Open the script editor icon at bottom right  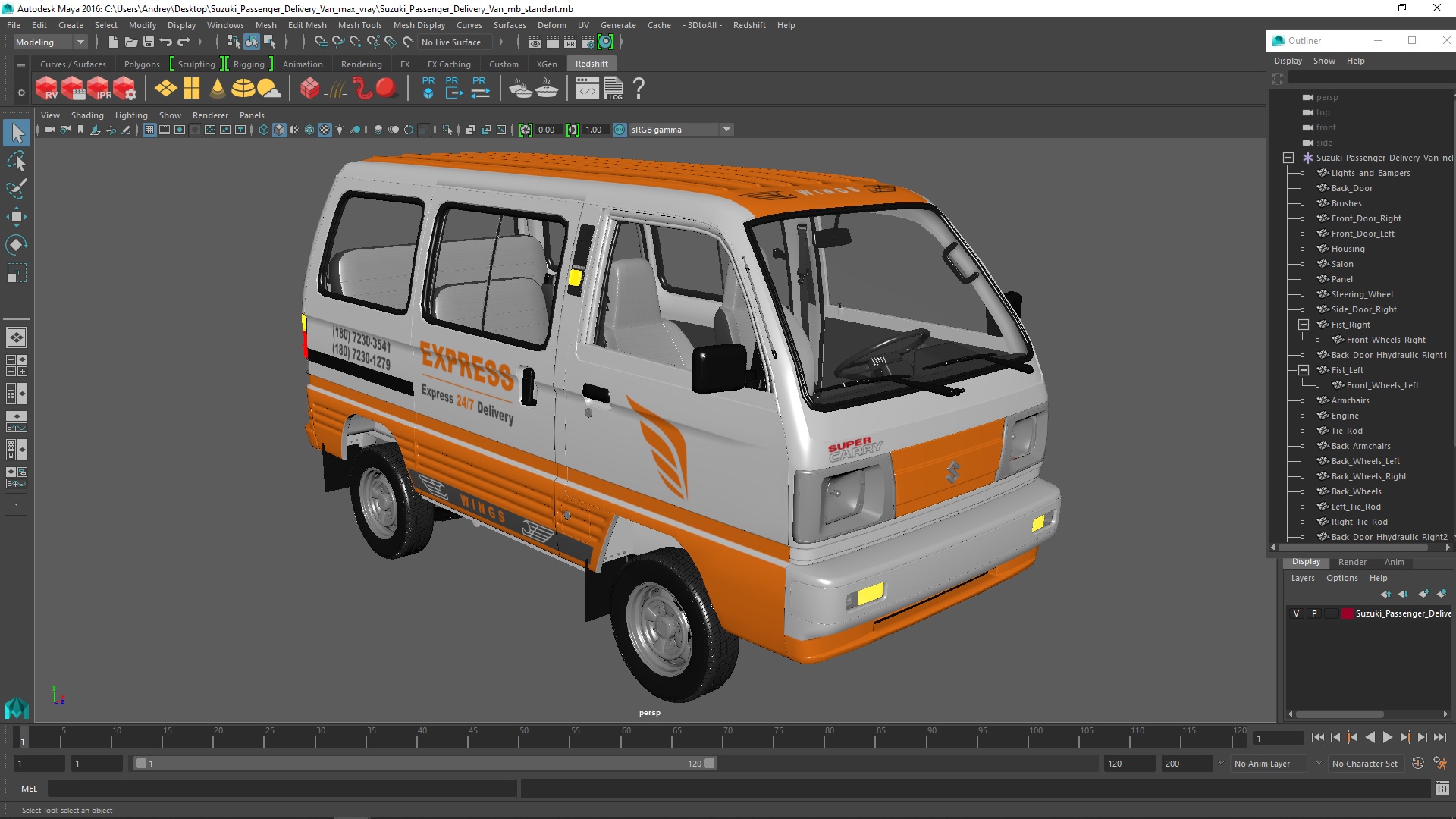point(1442,789)
